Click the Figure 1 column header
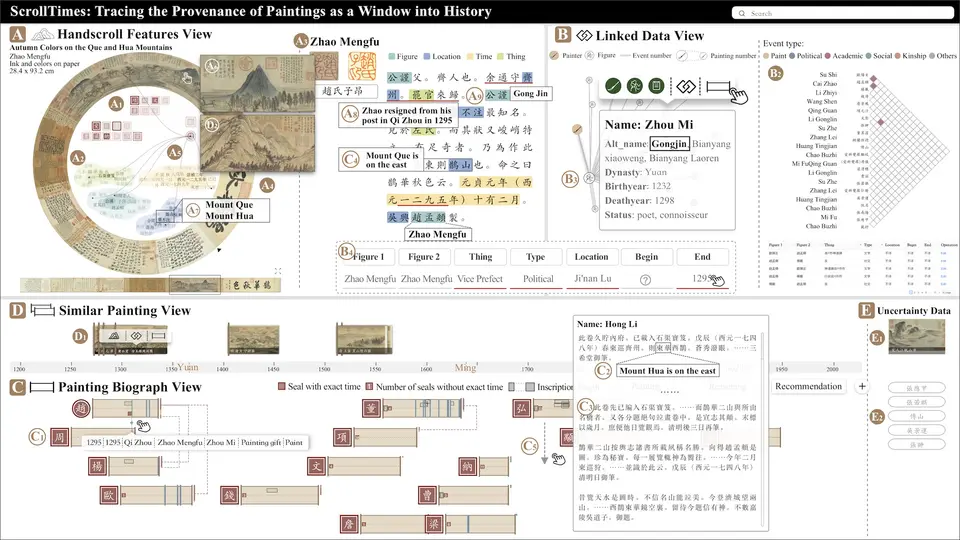Viewport: 960px width, 540px height. click(368, 257)
